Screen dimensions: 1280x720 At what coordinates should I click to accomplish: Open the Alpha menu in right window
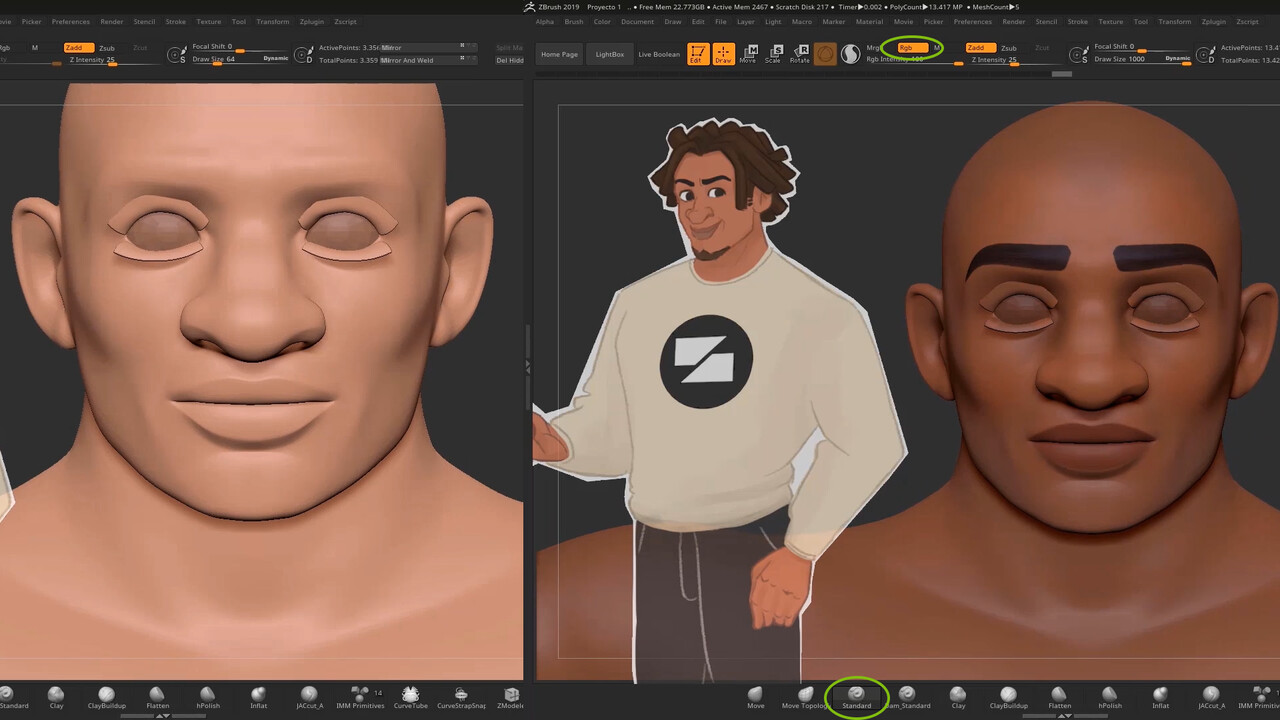(544, 21)
